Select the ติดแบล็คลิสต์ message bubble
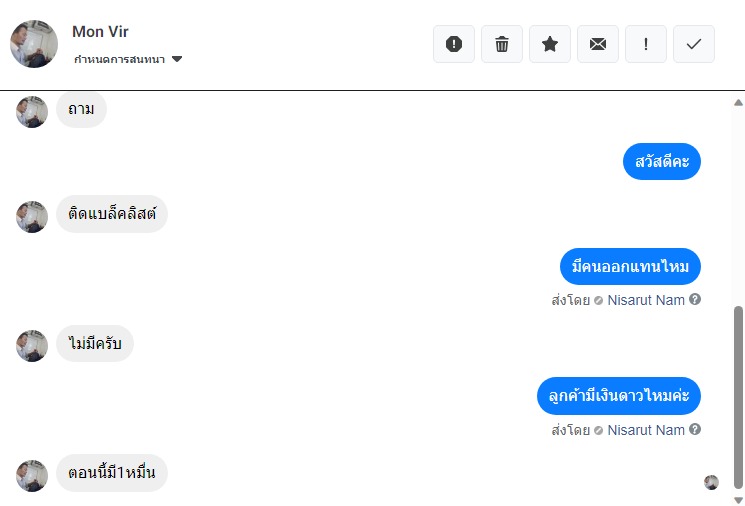Image resolution: width=745 pixels, height=506 pixels. (x=112, y=214)
